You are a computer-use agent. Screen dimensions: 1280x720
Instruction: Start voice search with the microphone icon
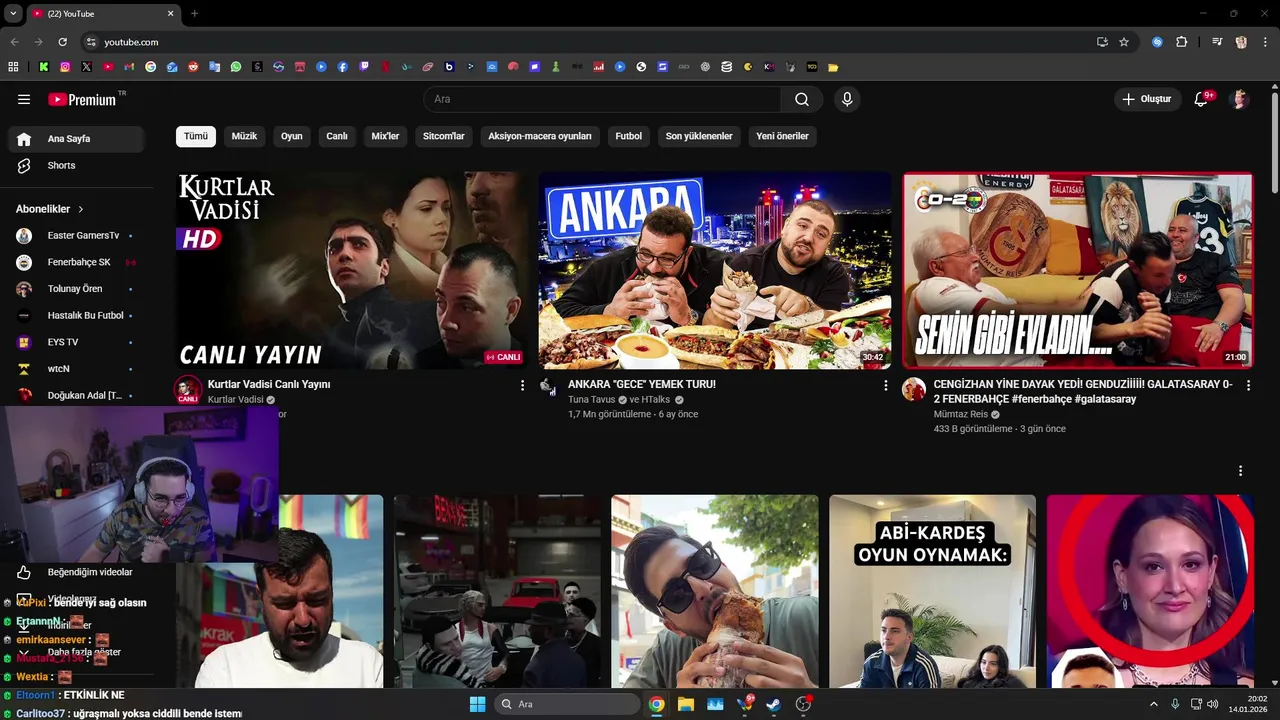[x=847, y=99]
